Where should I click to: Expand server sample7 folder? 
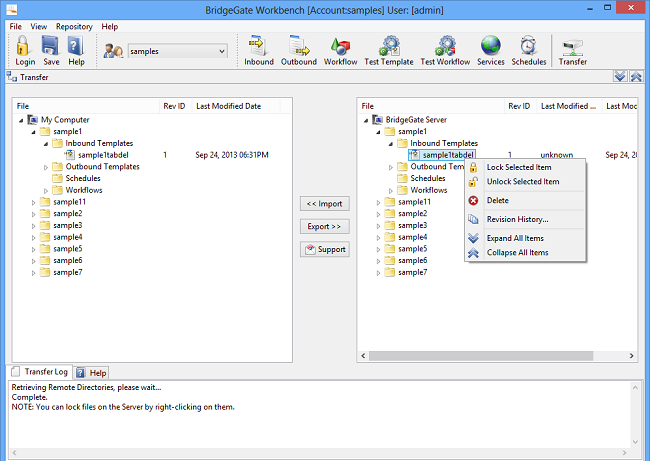click(378, 273)
